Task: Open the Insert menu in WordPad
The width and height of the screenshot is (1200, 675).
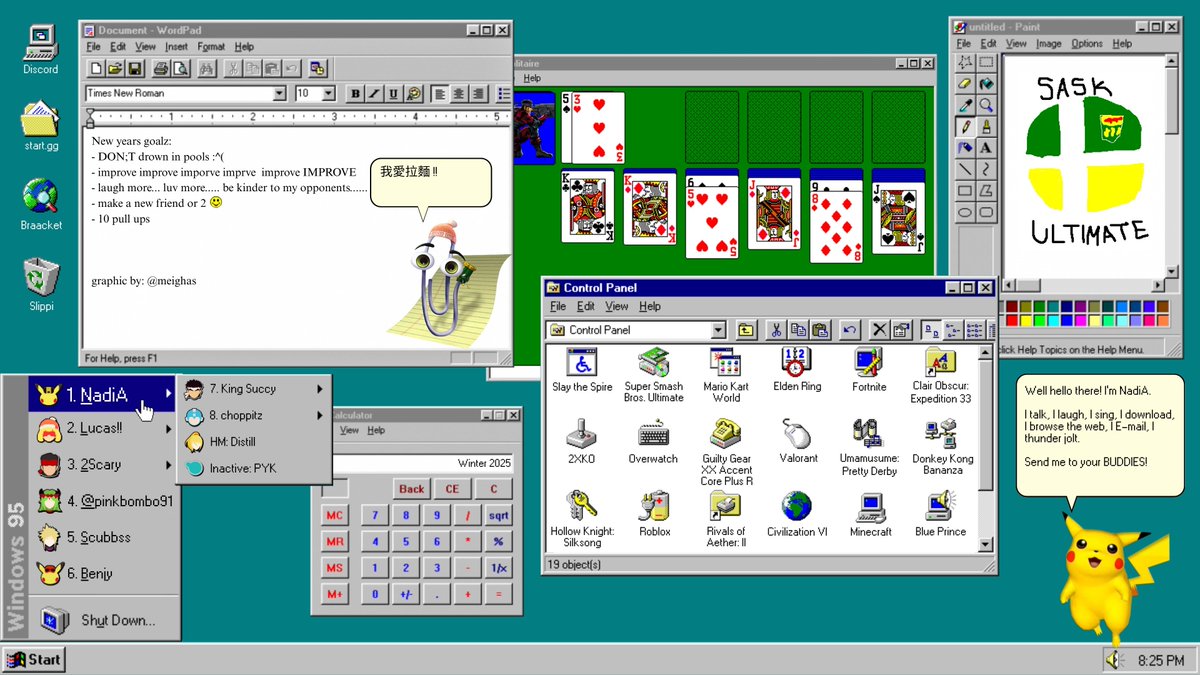Action: click(x=176, y=46)
